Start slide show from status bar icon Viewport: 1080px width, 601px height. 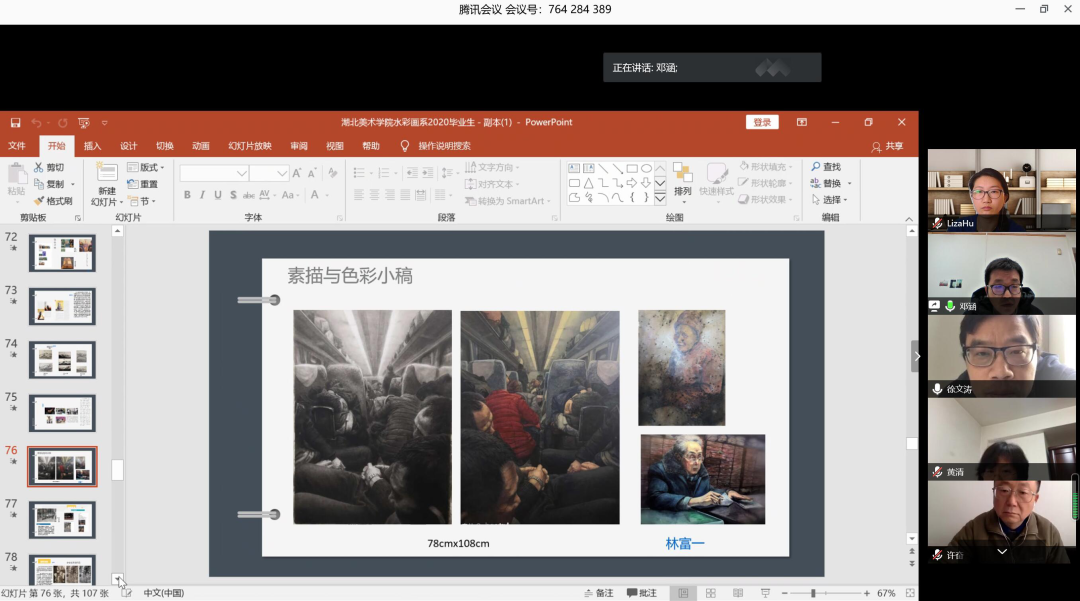pos(765,593)
